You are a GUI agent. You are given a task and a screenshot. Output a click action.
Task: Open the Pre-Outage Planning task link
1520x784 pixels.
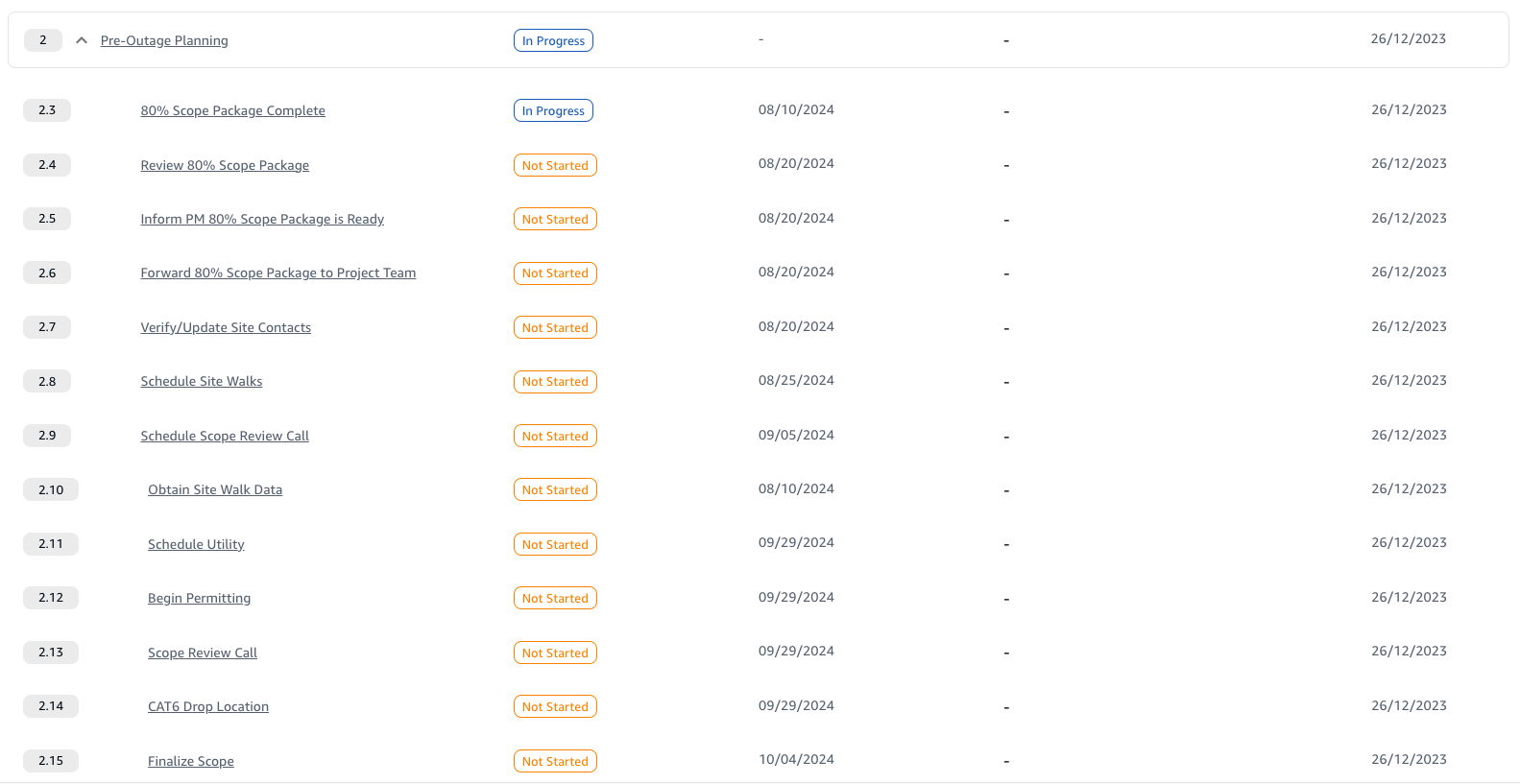coord(163,40)
